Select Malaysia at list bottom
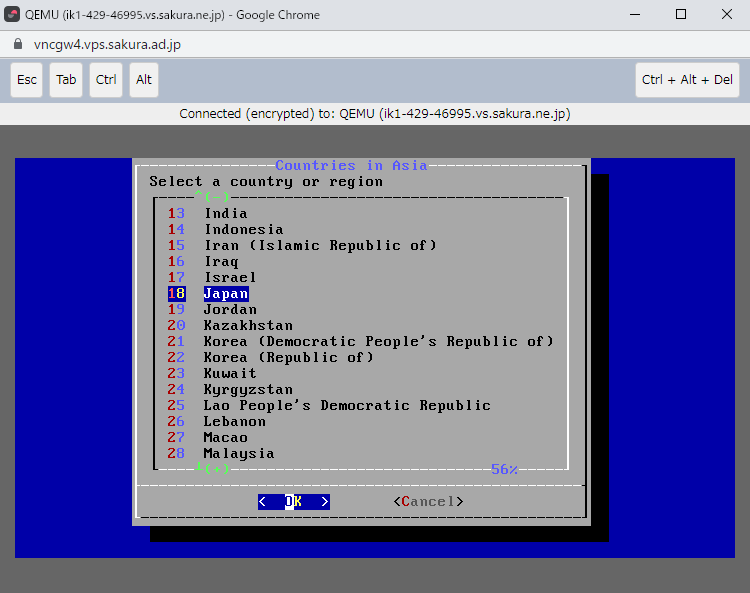The image size is (750, 593). click(238, 454)
